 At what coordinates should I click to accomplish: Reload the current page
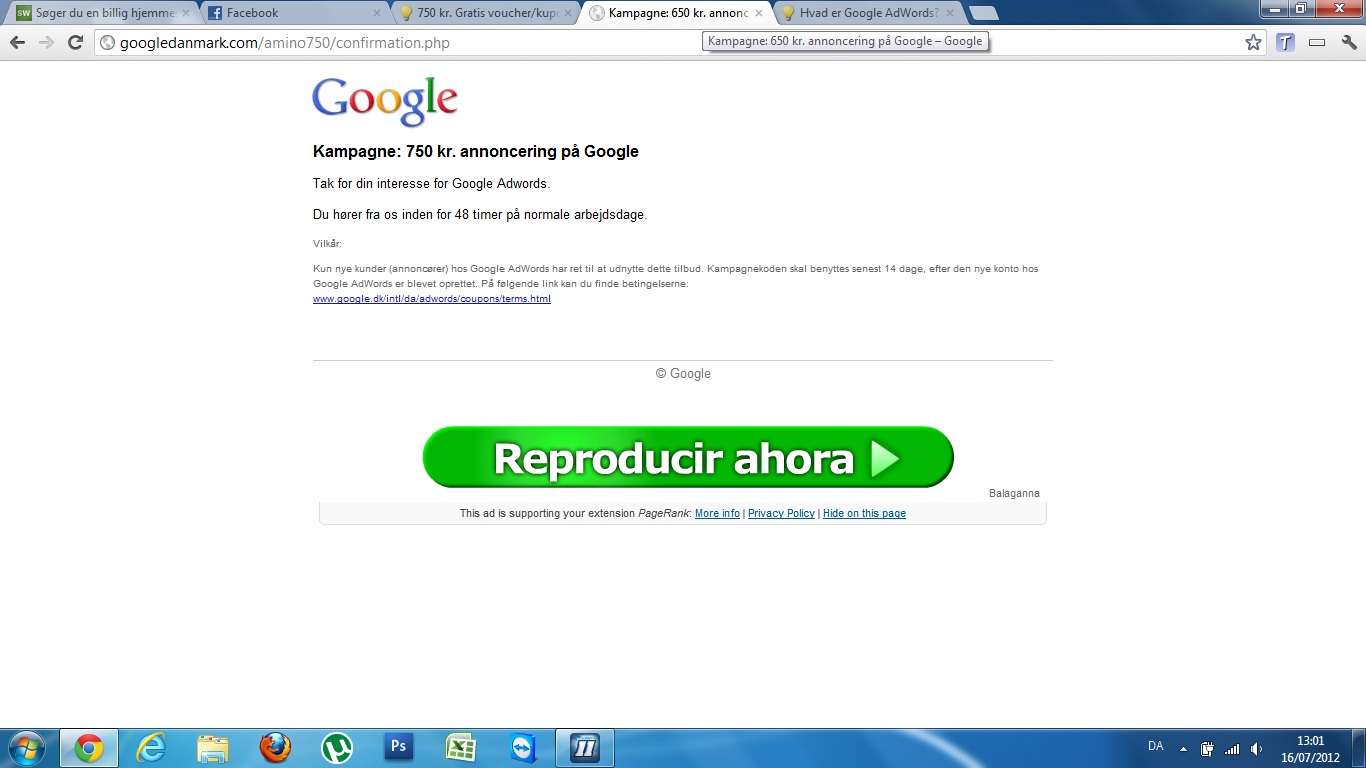75,42
